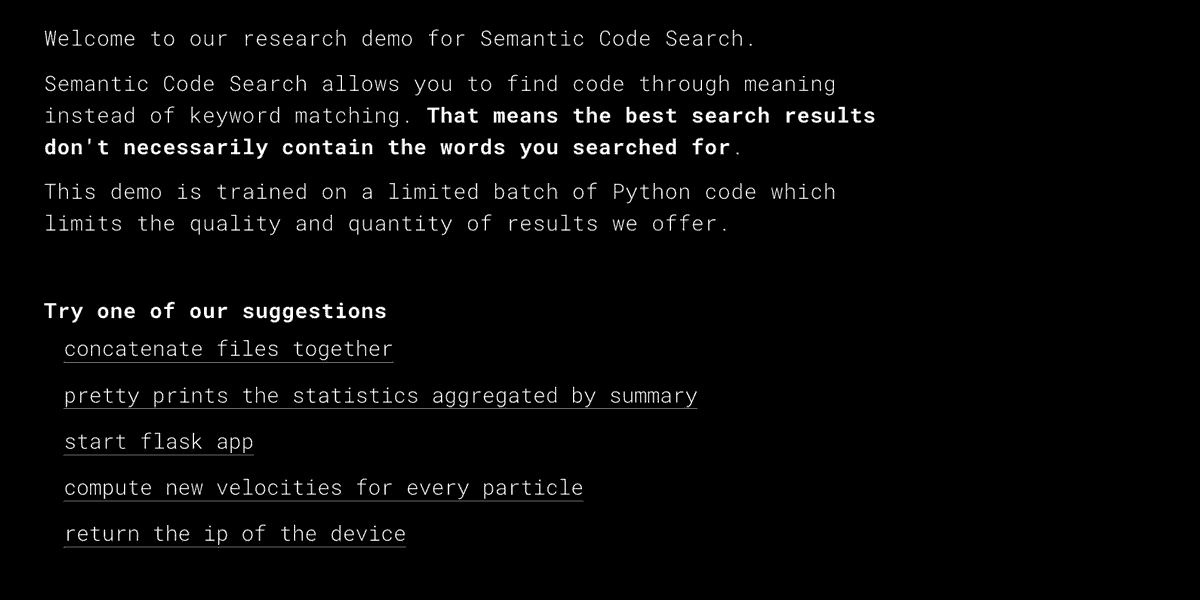Select the last suggestion link shown

(234, 533)
